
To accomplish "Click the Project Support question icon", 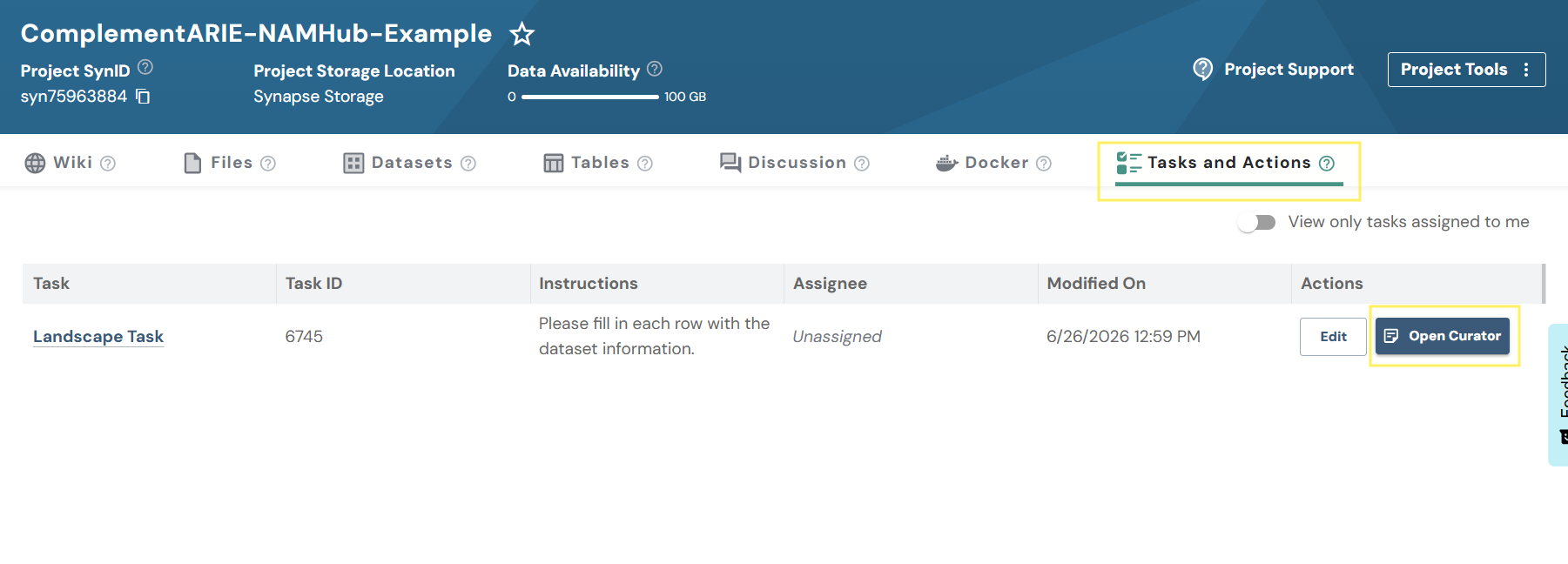I will coord(1202,69).
